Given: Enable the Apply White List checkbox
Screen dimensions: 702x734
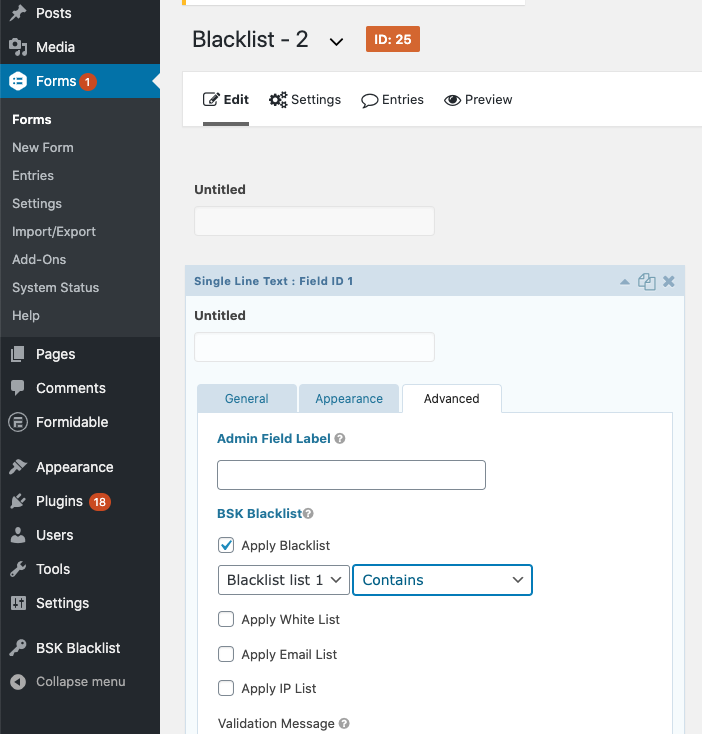Looking at the screenshot, I should (226, 619).
